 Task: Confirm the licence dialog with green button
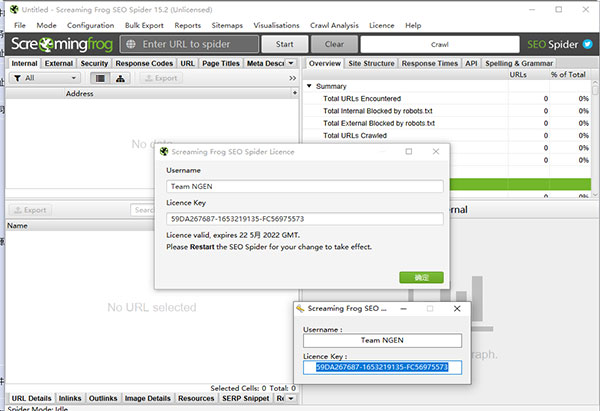tap(421, 277)
